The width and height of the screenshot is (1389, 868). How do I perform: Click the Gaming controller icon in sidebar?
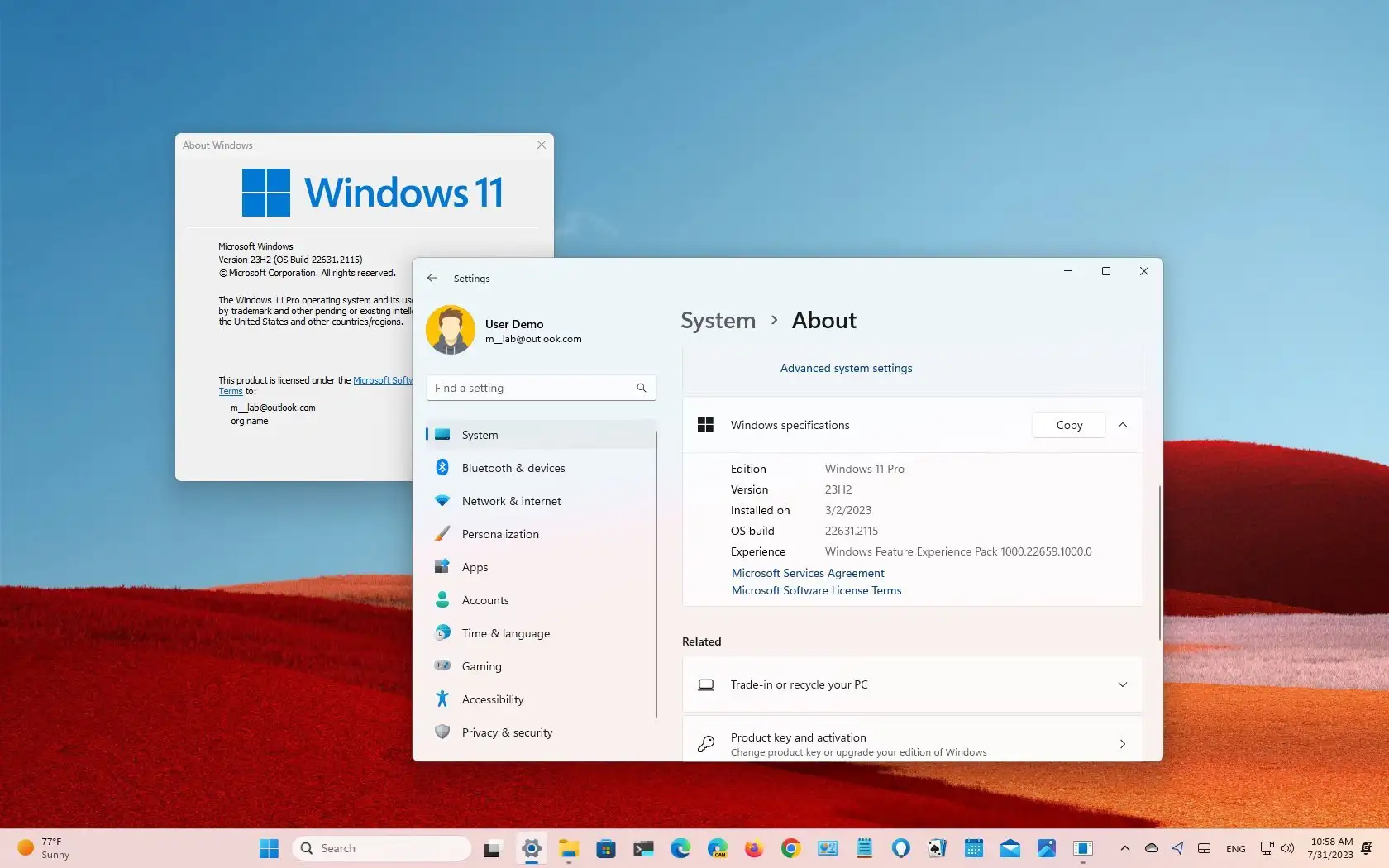pyautogui.click(x=442, y=665)
